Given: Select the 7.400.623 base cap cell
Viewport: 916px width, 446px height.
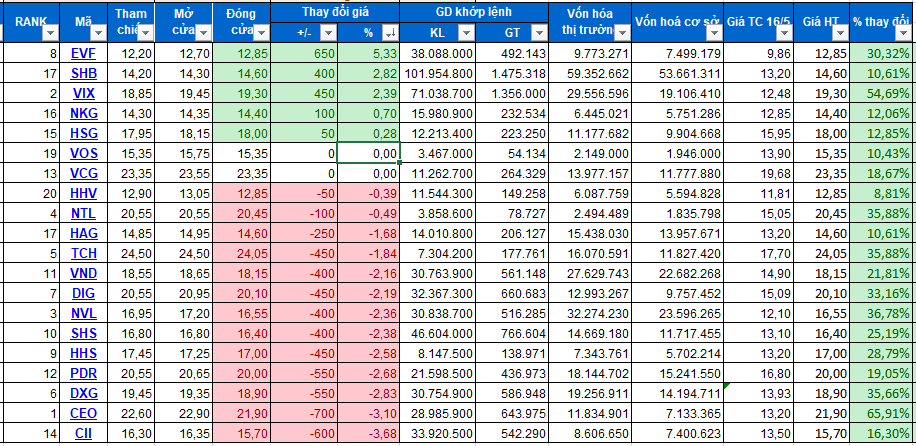Looking at the screenshot, I should (677, 433).
